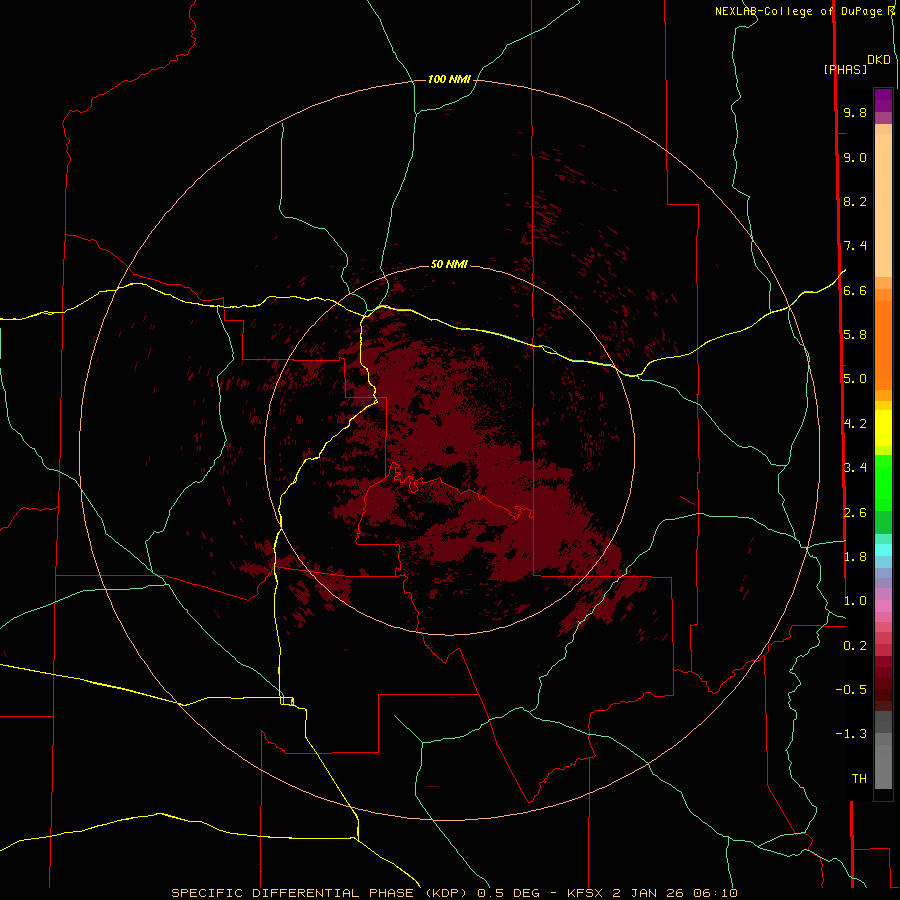The height and width of the screenshot is (900, 900).
Task: Click the 9.0 value on the scale
Action: point(855,157)
